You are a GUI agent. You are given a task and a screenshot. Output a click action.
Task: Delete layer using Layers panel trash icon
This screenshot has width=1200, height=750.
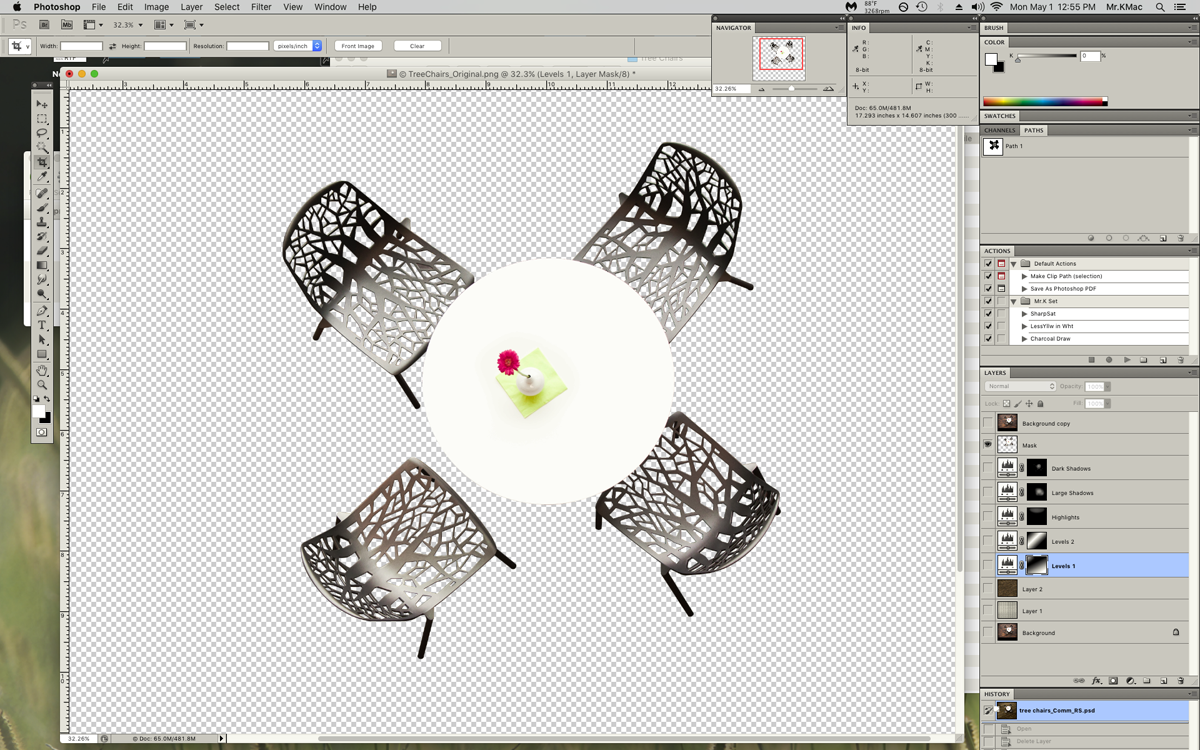(1180, 681)
